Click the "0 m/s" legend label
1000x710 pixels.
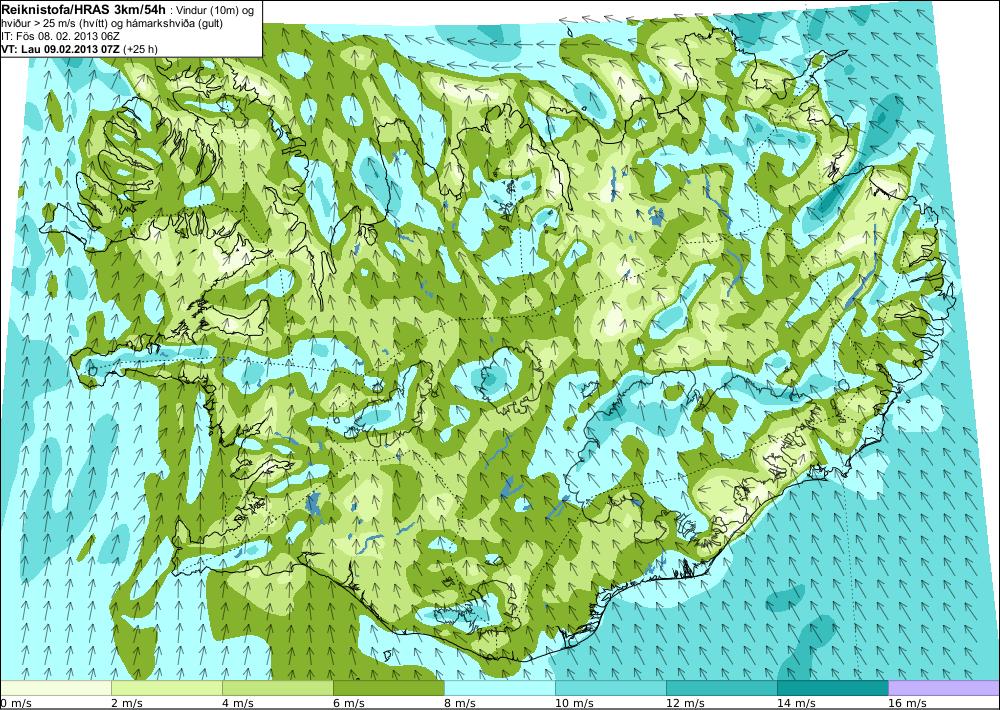[x=16, y=703]
